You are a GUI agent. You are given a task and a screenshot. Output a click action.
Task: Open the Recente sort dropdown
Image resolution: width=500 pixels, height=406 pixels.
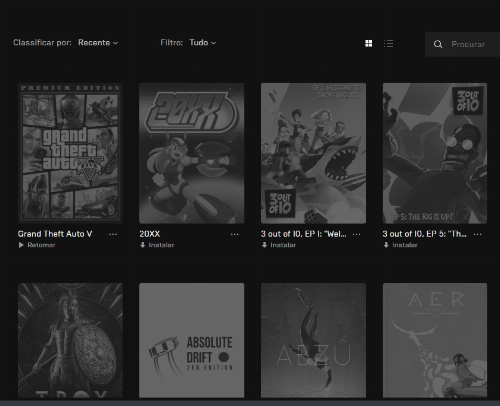(x=98, y=43)
